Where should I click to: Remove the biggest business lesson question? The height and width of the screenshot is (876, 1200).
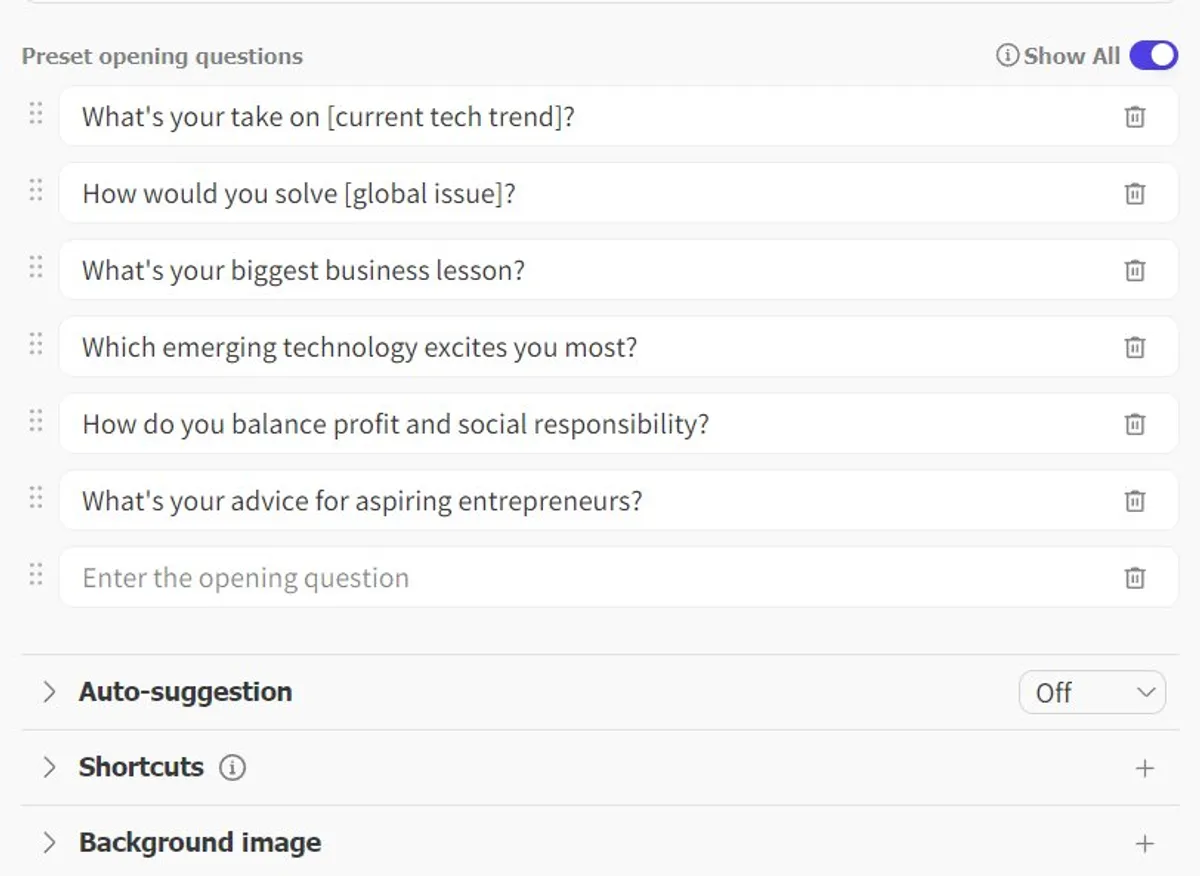click(x=1135, y=271)
